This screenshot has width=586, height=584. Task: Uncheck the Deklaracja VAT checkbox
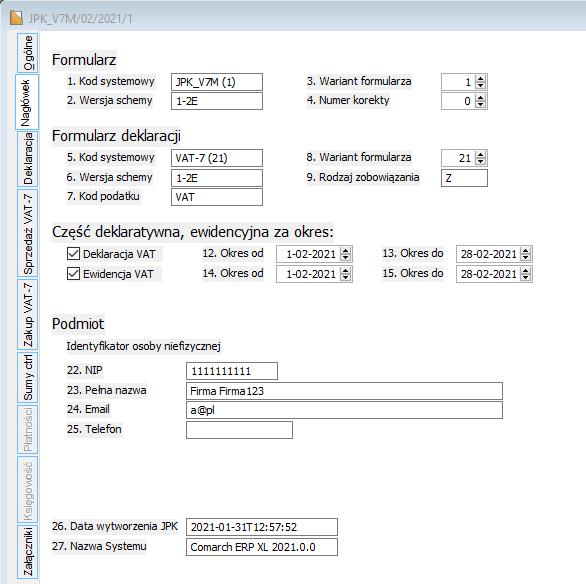pyautogui.click(x=73, y=254)
